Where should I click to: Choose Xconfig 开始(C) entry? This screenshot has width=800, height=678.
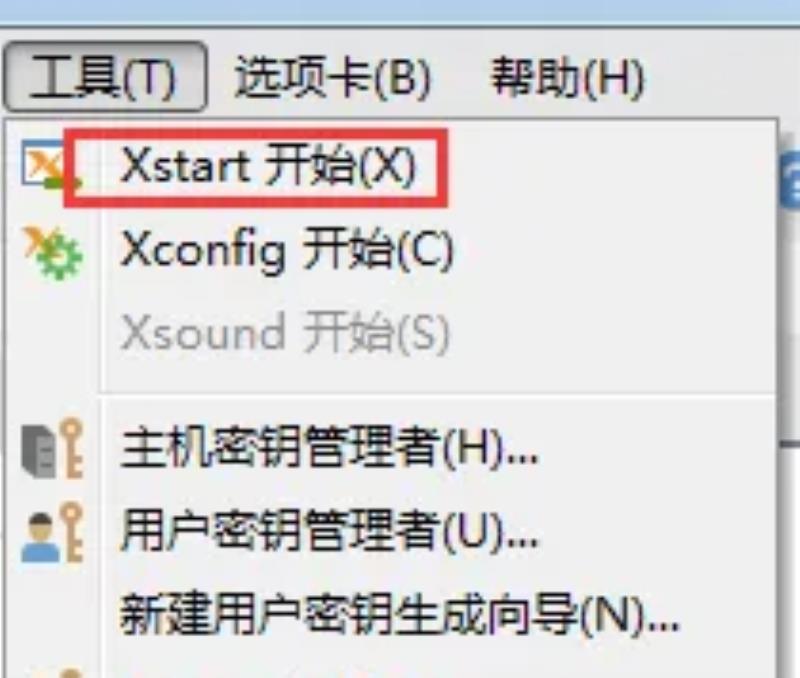tap(287, 250)
